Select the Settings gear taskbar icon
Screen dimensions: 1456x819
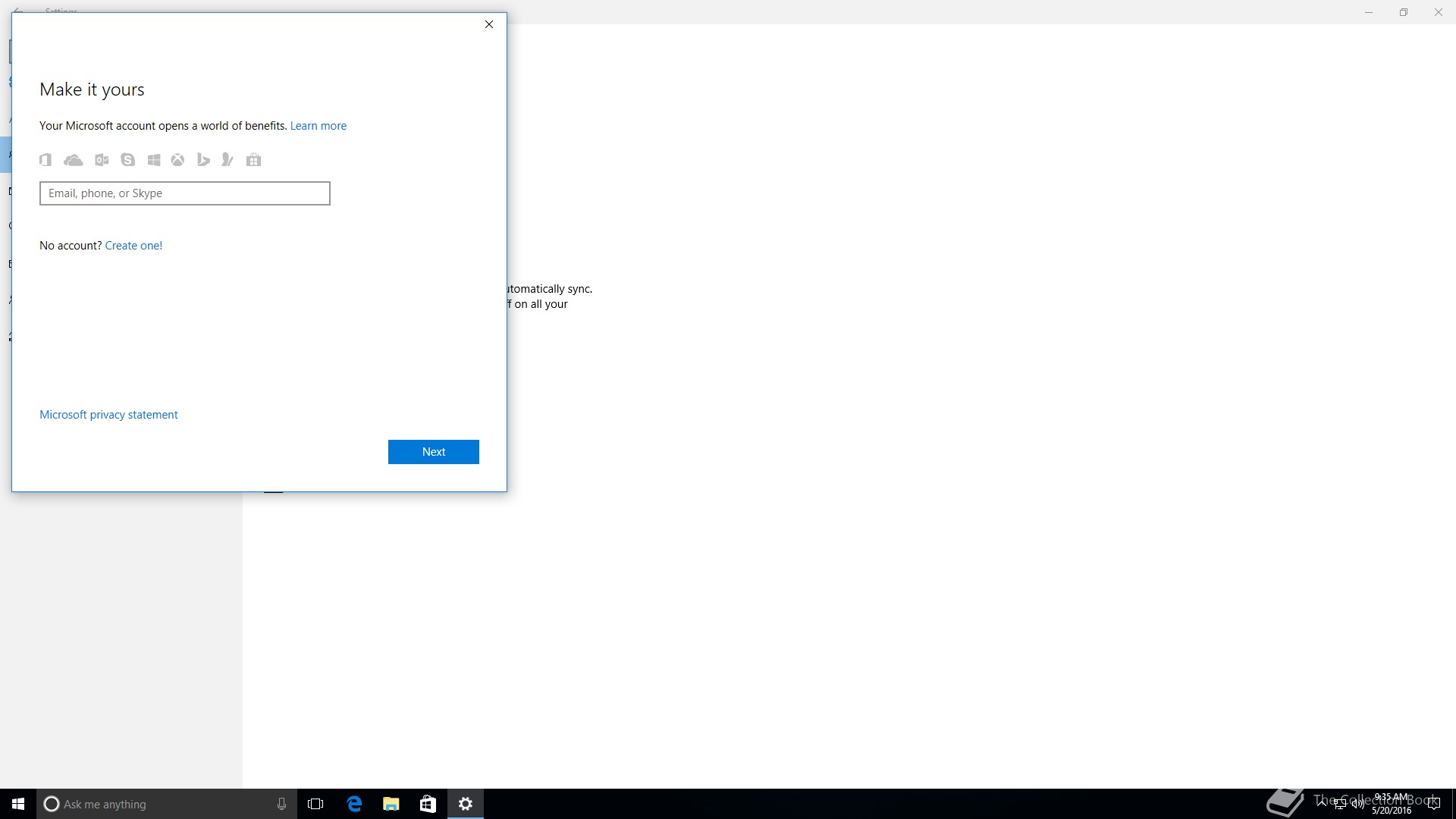tap(466, 804)
